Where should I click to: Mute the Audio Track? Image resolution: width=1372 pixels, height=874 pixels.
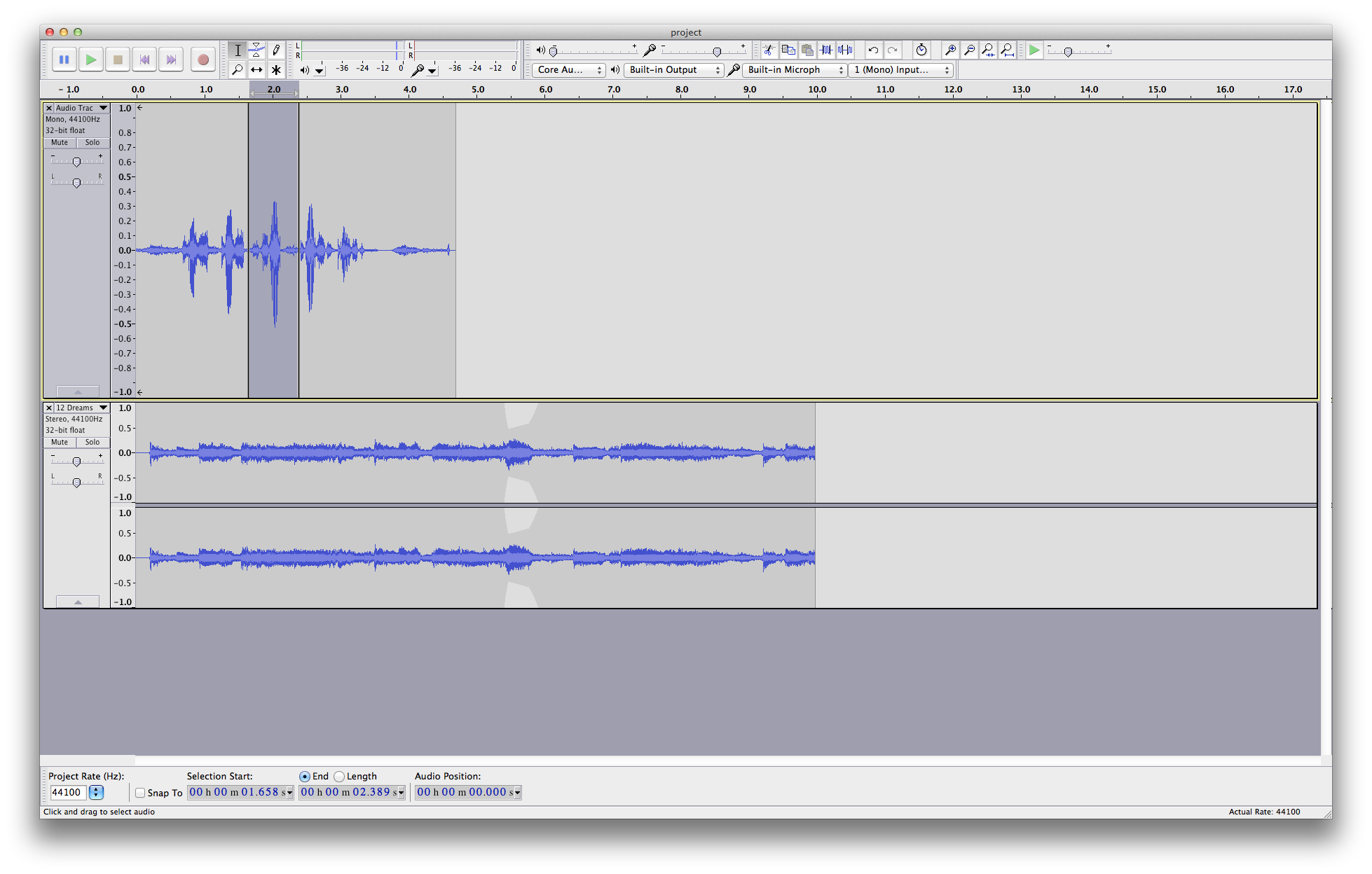point(60,143)
